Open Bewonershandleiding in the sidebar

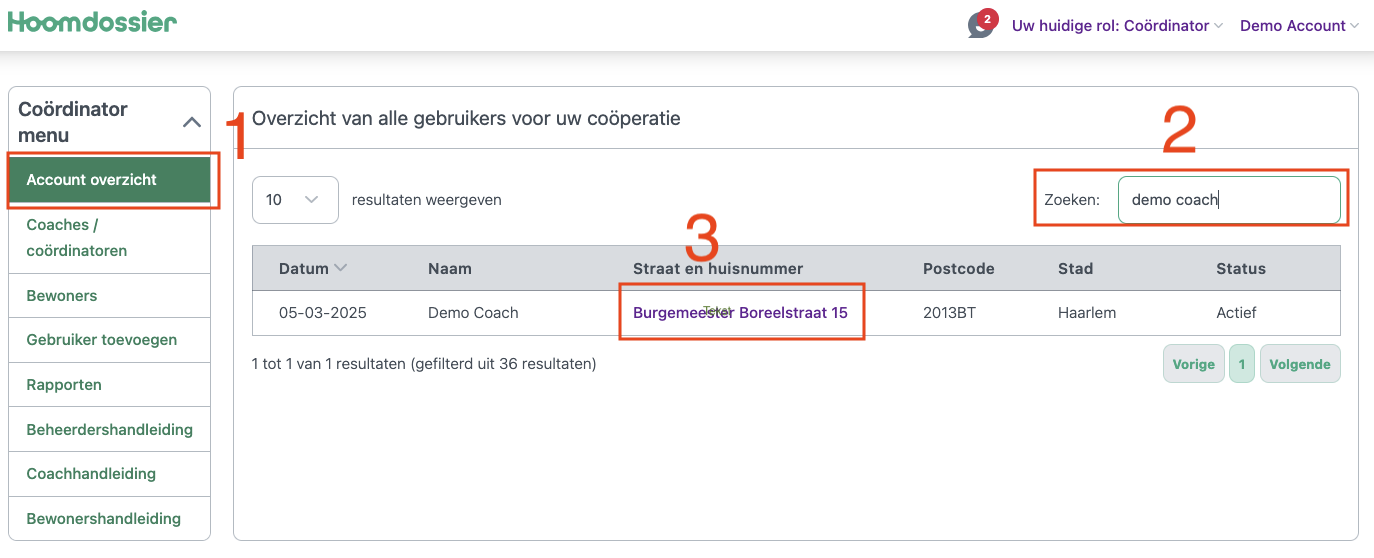click(x=104, y=519)
